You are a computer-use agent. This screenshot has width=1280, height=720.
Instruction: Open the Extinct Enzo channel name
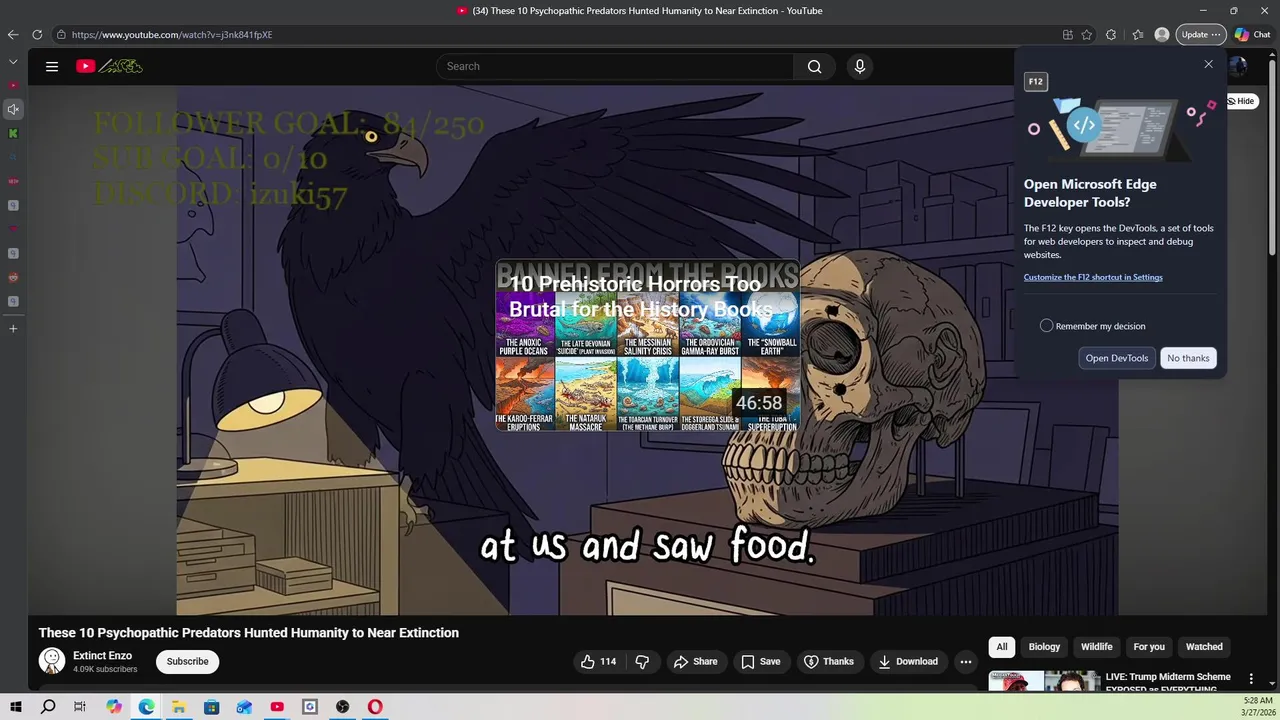pyautogui.click(x=102, y=656)
